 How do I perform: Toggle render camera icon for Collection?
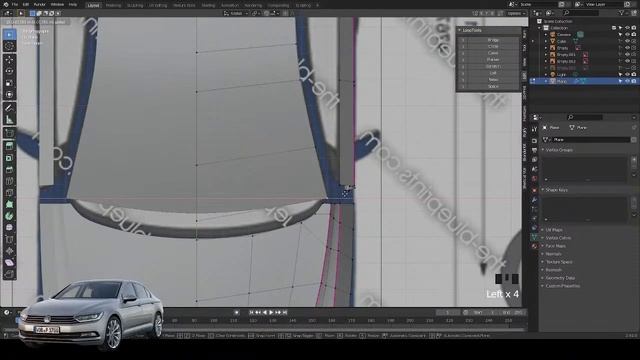[x=633, y=28]
